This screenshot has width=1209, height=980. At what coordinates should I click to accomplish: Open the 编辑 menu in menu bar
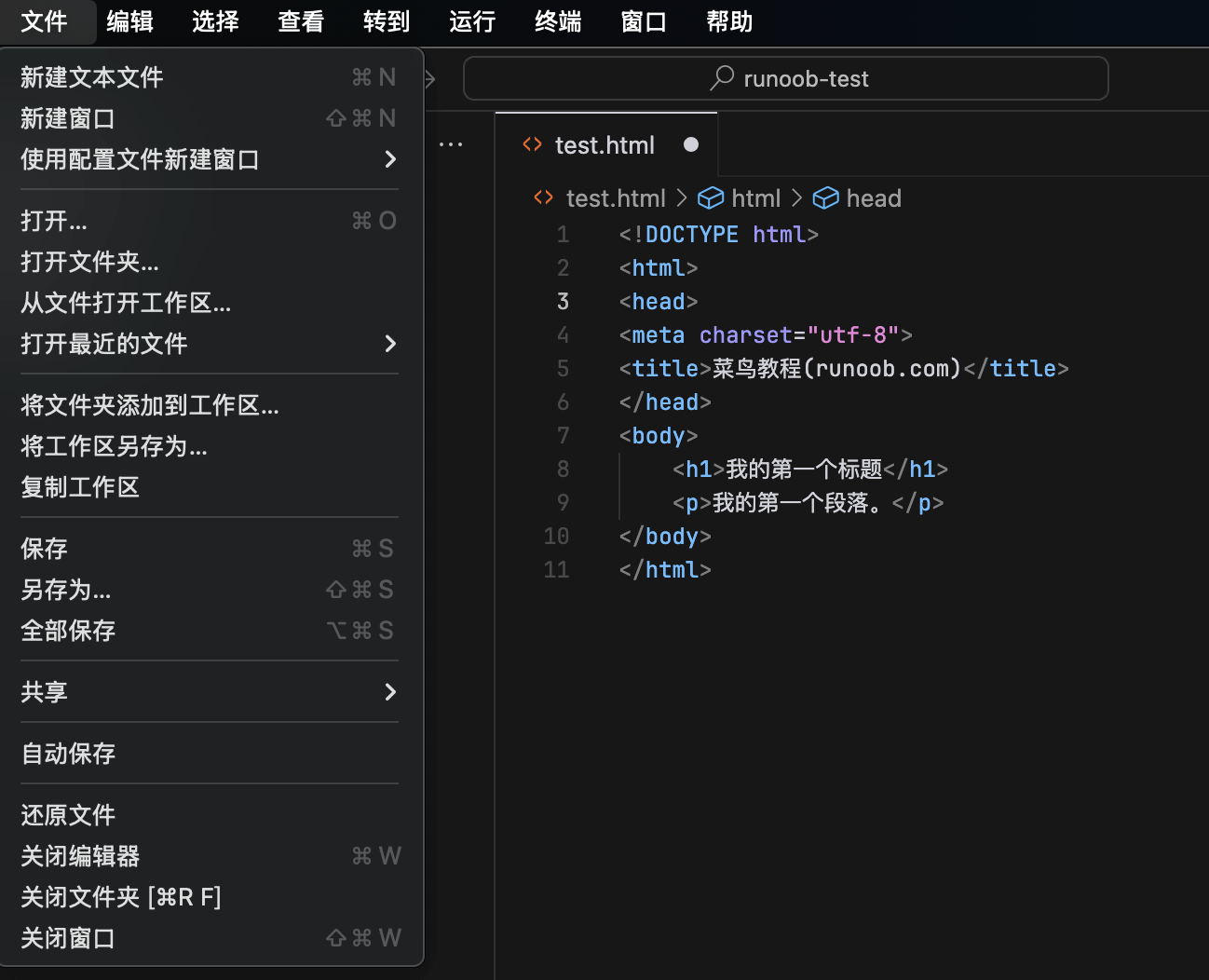tap(129, 21)
